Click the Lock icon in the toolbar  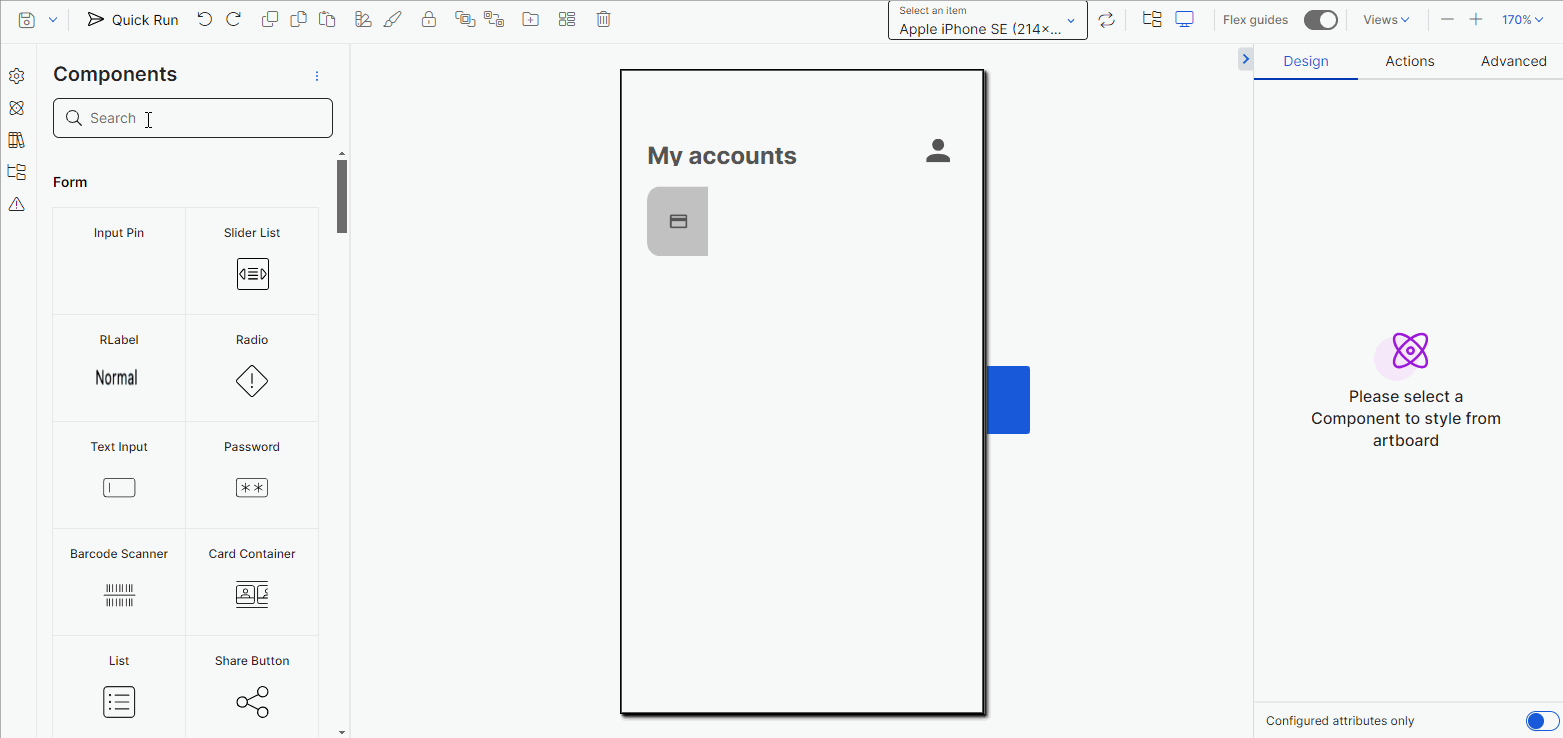[429, 18]
